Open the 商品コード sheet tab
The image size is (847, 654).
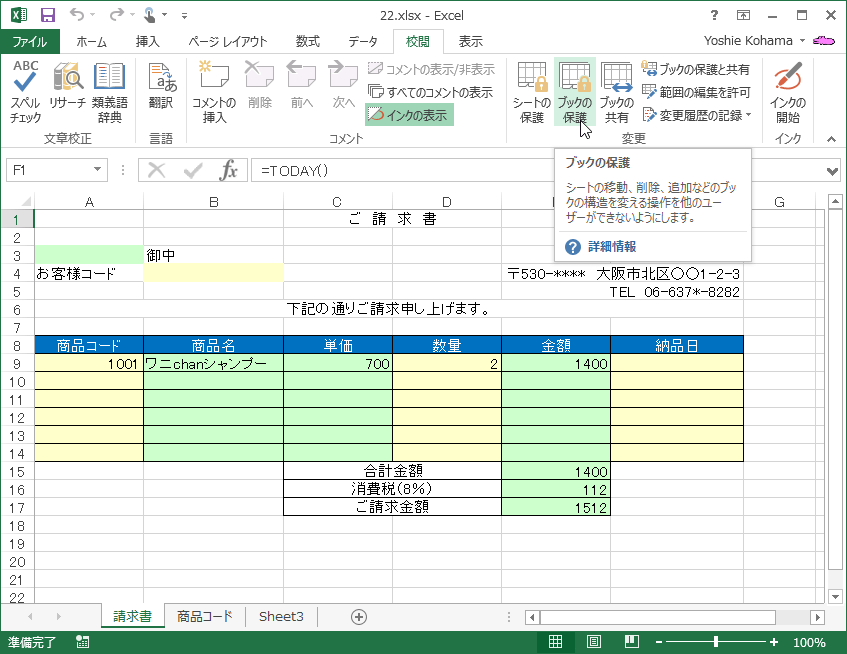(x=204, y=617)
